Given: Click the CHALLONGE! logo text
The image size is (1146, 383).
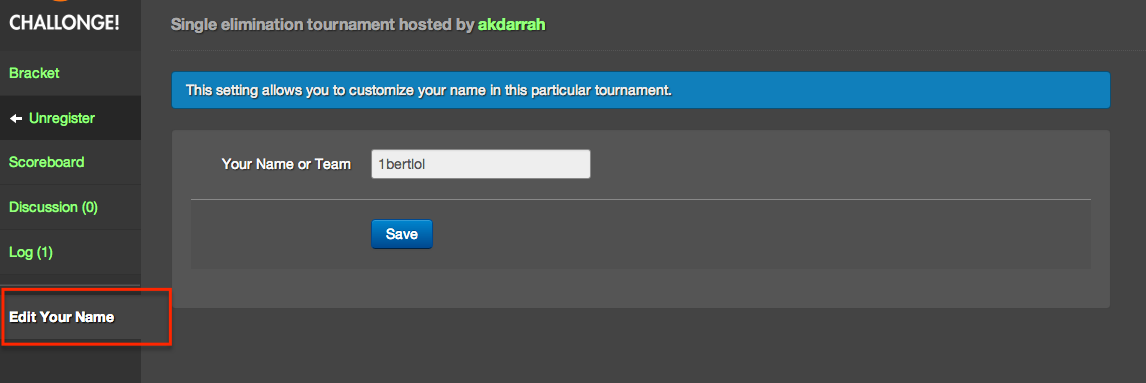Looking at the screenshot, I should click(64, 23).
